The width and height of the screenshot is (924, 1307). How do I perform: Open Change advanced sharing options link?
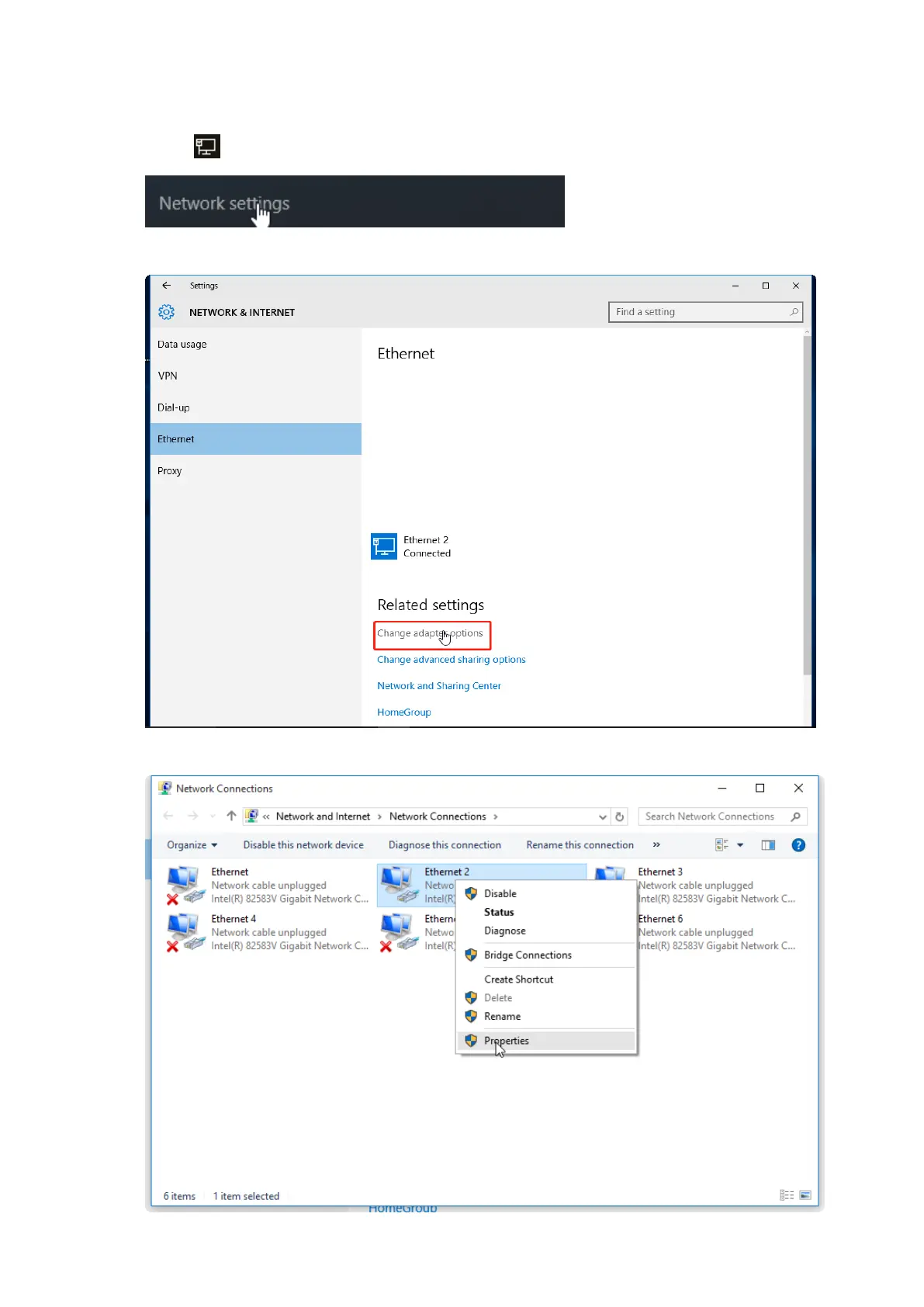pos(452,660)
